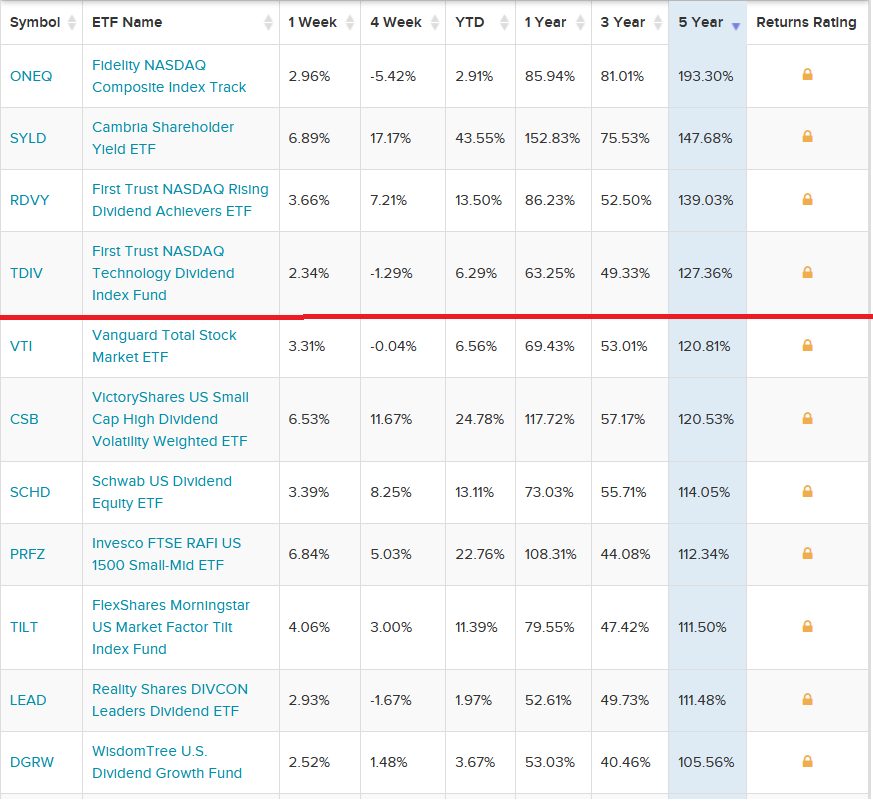Click lock icon in PRFZ row
Image resolution: width=873 pixels, height=801 pixels.
click(807, 553)
